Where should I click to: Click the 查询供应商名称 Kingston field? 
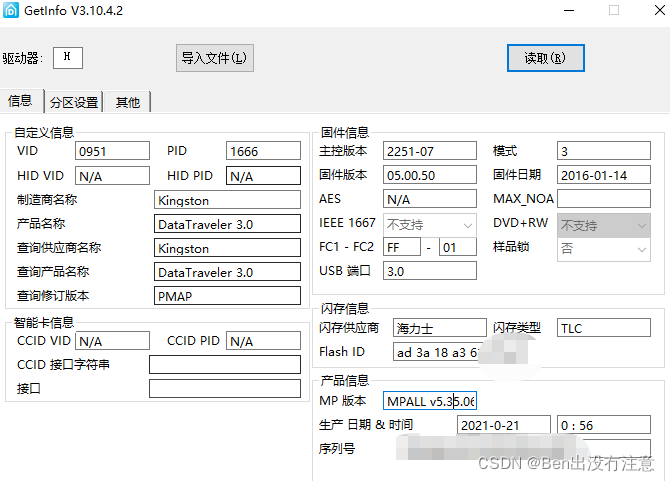coord(227,248)
